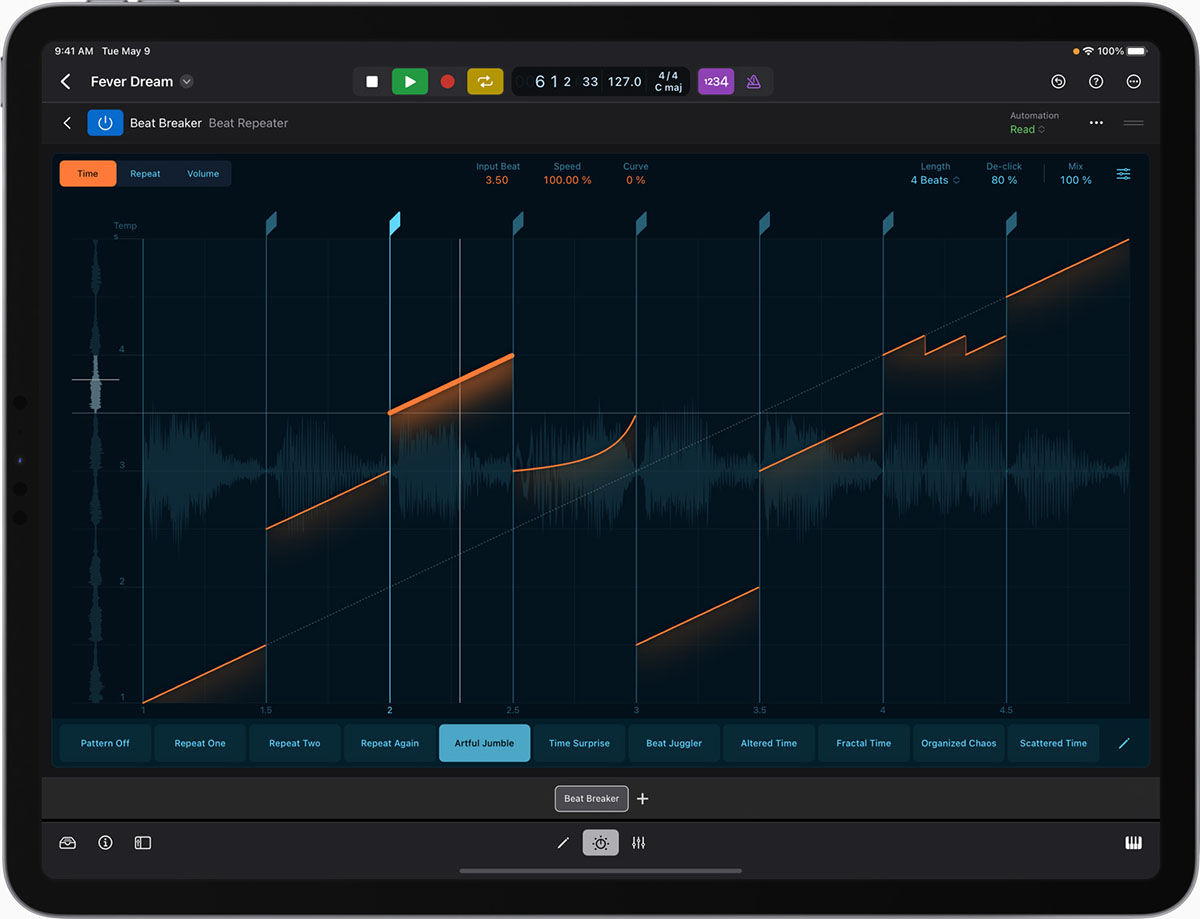
Task: Choose the Time Surprise preset
Action: coord(579,743)
